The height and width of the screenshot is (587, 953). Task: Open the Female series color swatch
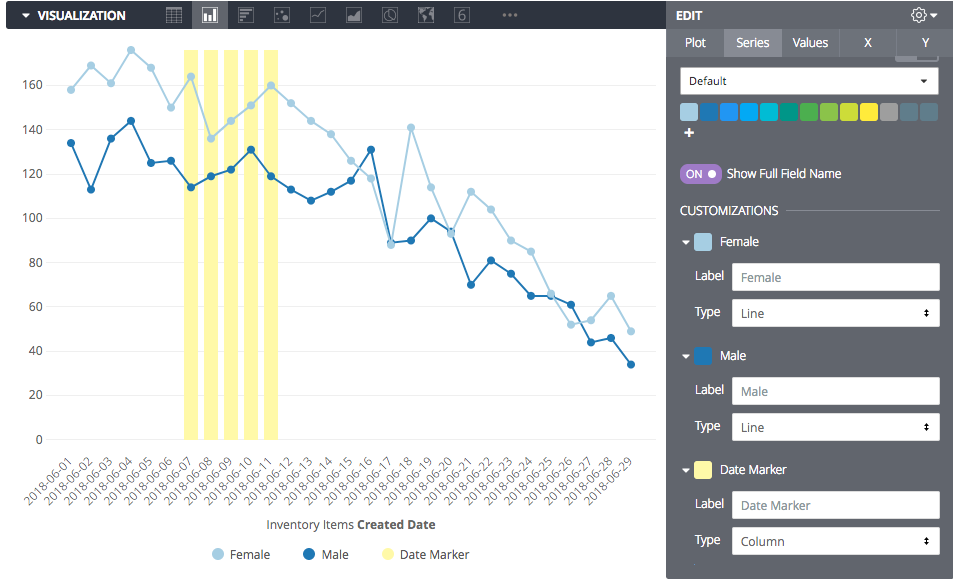tap(703, 242)
